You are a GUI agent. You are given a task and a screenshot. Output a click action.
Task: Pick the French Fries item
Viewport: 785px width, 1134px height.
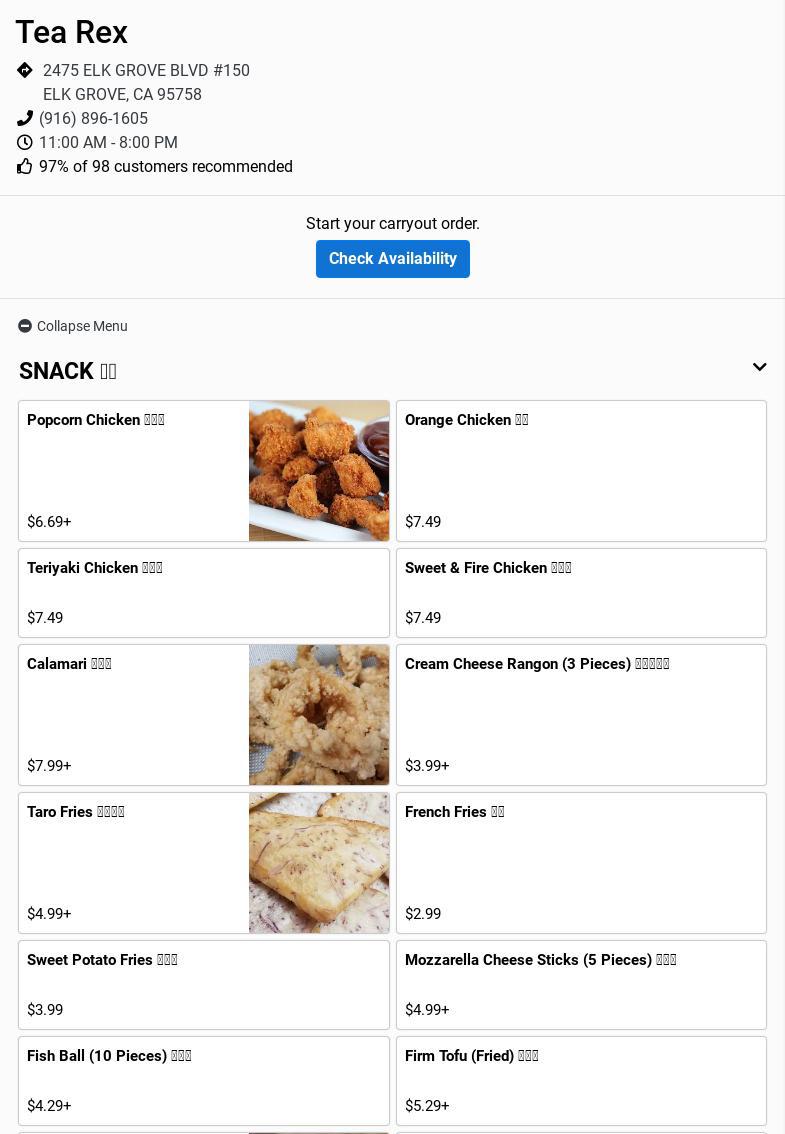pyautogui.click(x=581, y=863)
